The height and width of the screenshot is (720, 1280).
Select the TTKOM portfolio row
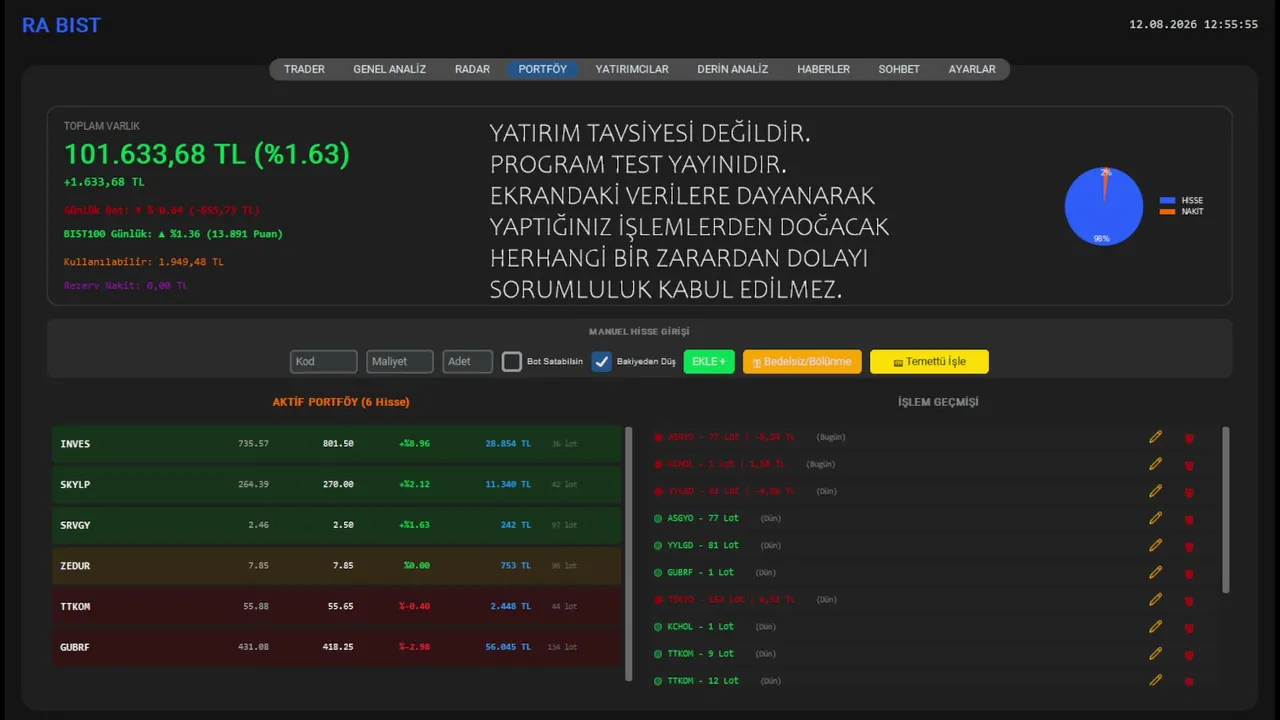point(337,607)
